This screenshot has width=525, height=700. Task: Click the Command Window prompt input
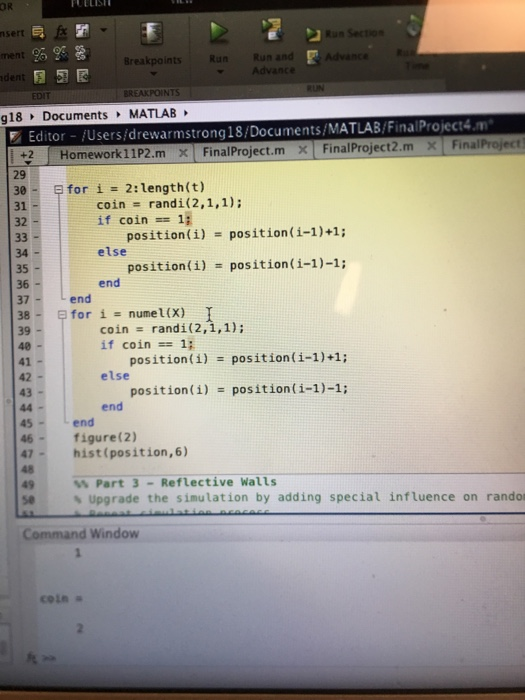[286, 658]
